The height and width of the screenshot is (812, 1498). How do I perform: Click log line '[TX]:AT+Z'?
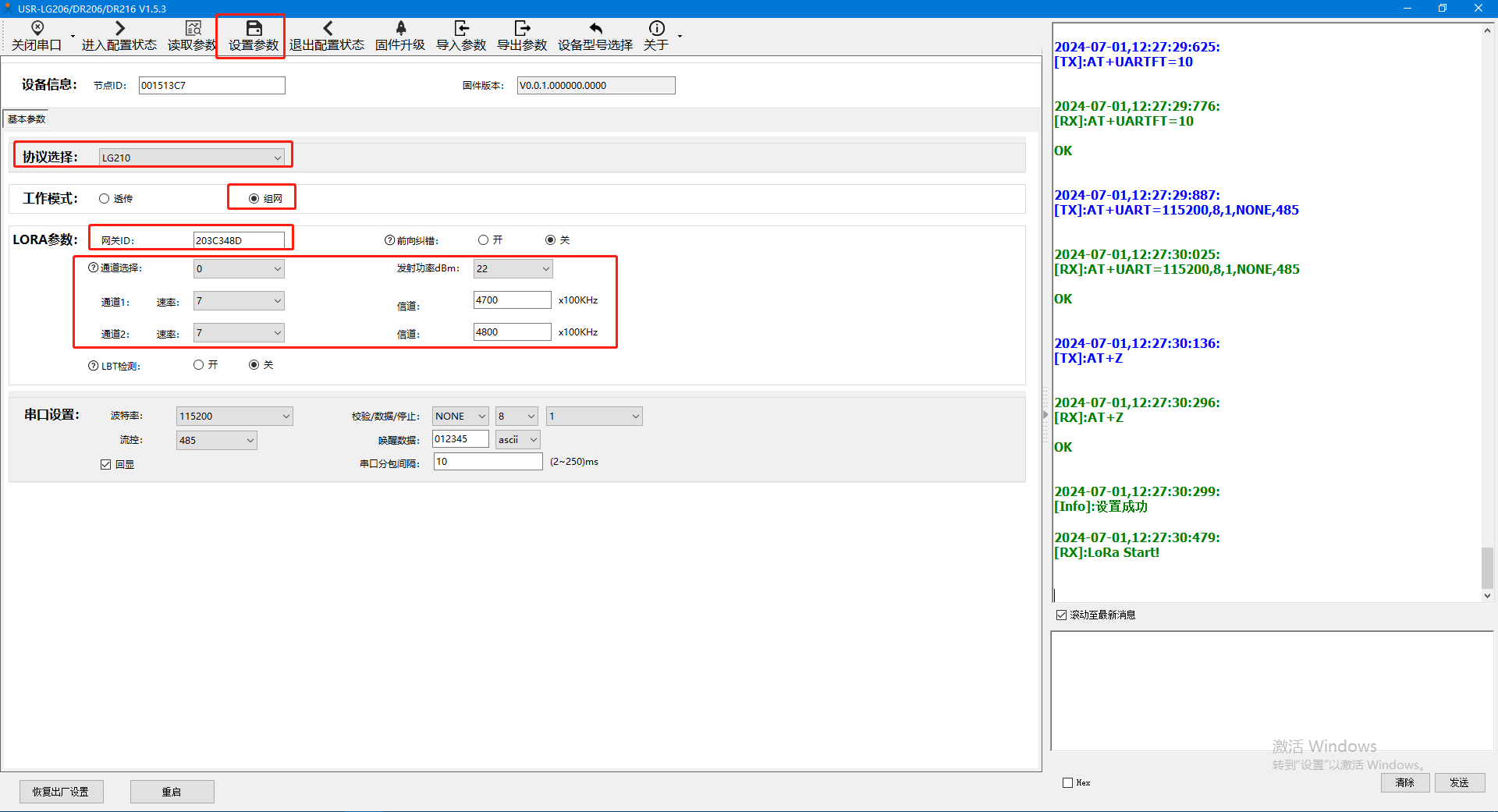(x=1088, y=359)
